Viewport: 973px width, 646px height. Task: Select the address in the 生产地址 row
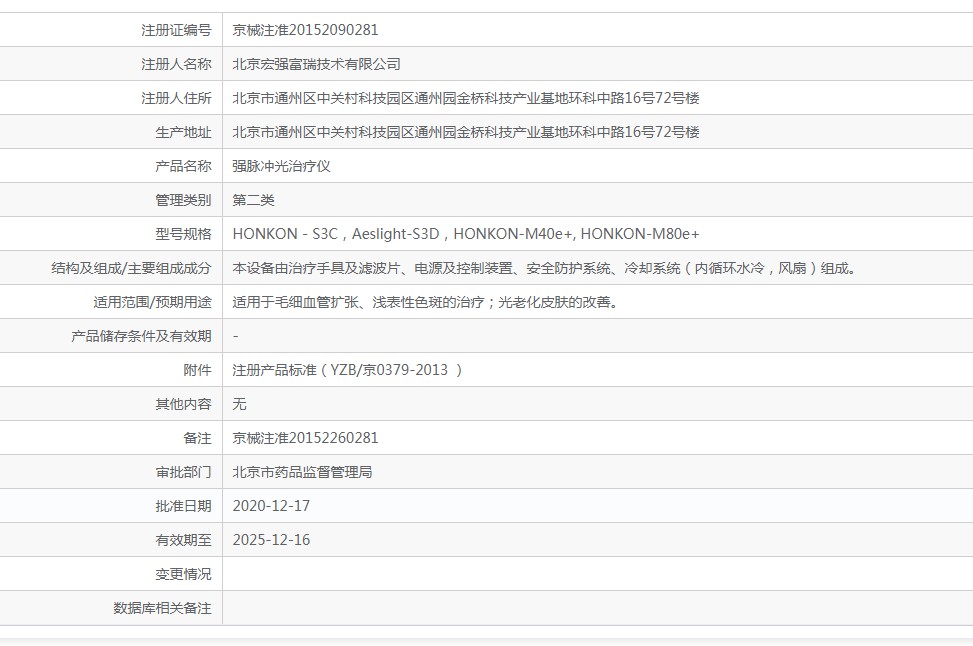[x=466, y=132]
